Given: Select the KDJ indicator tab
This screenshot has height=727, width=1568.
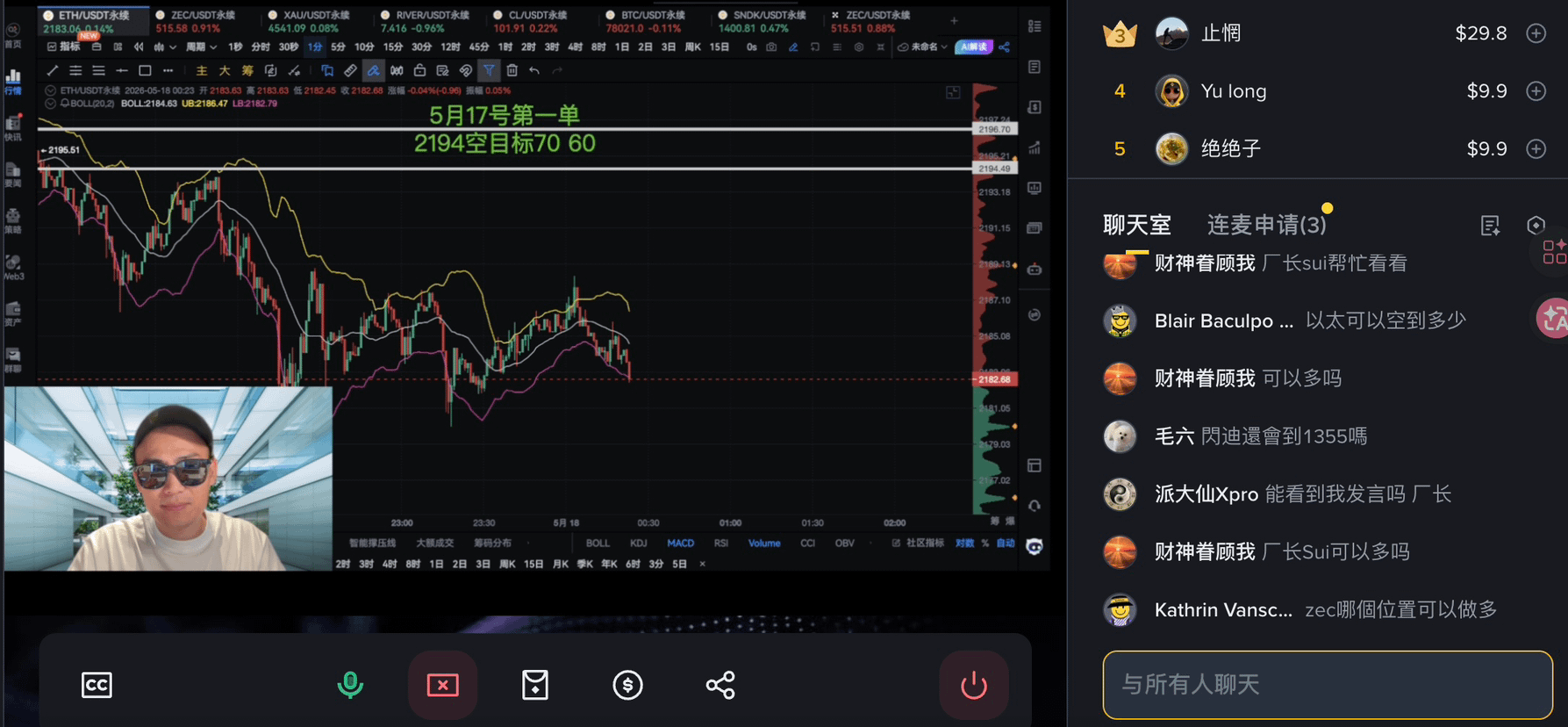Looking at the screenshot, I should [639, 543].
